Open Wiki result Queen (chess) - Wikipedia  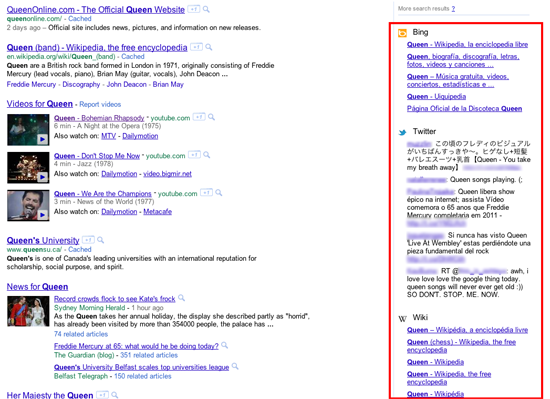click(461, 346)
